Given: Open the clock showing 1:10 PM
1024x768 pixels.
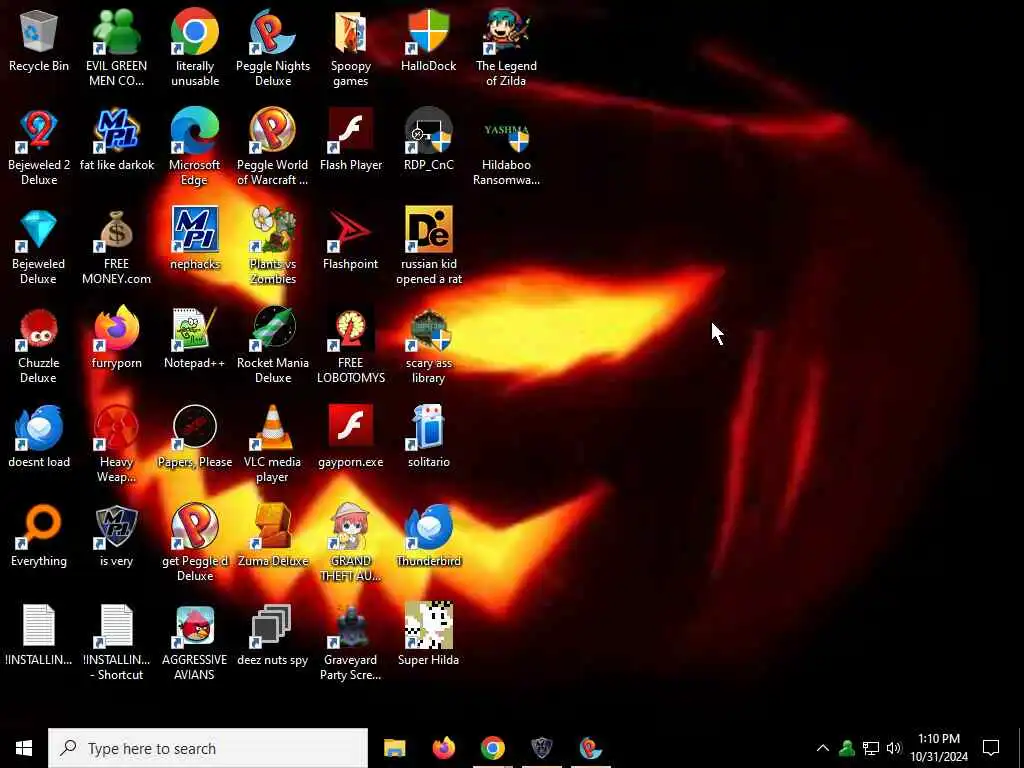Looking at the screenshot, I should (x=939, y=748).
